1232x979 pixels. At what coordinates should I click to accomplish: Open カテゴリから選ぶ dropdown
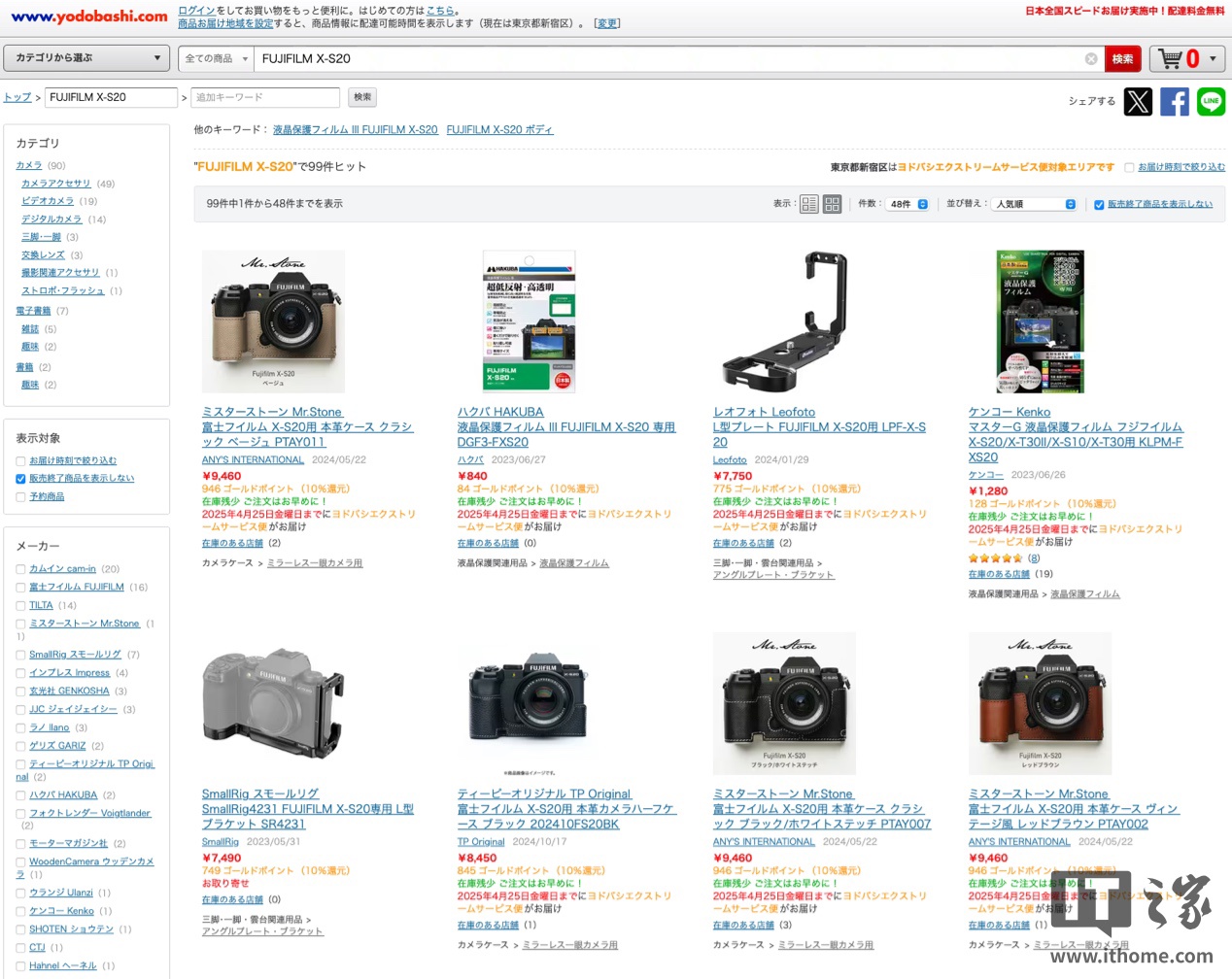click(86, 58)
